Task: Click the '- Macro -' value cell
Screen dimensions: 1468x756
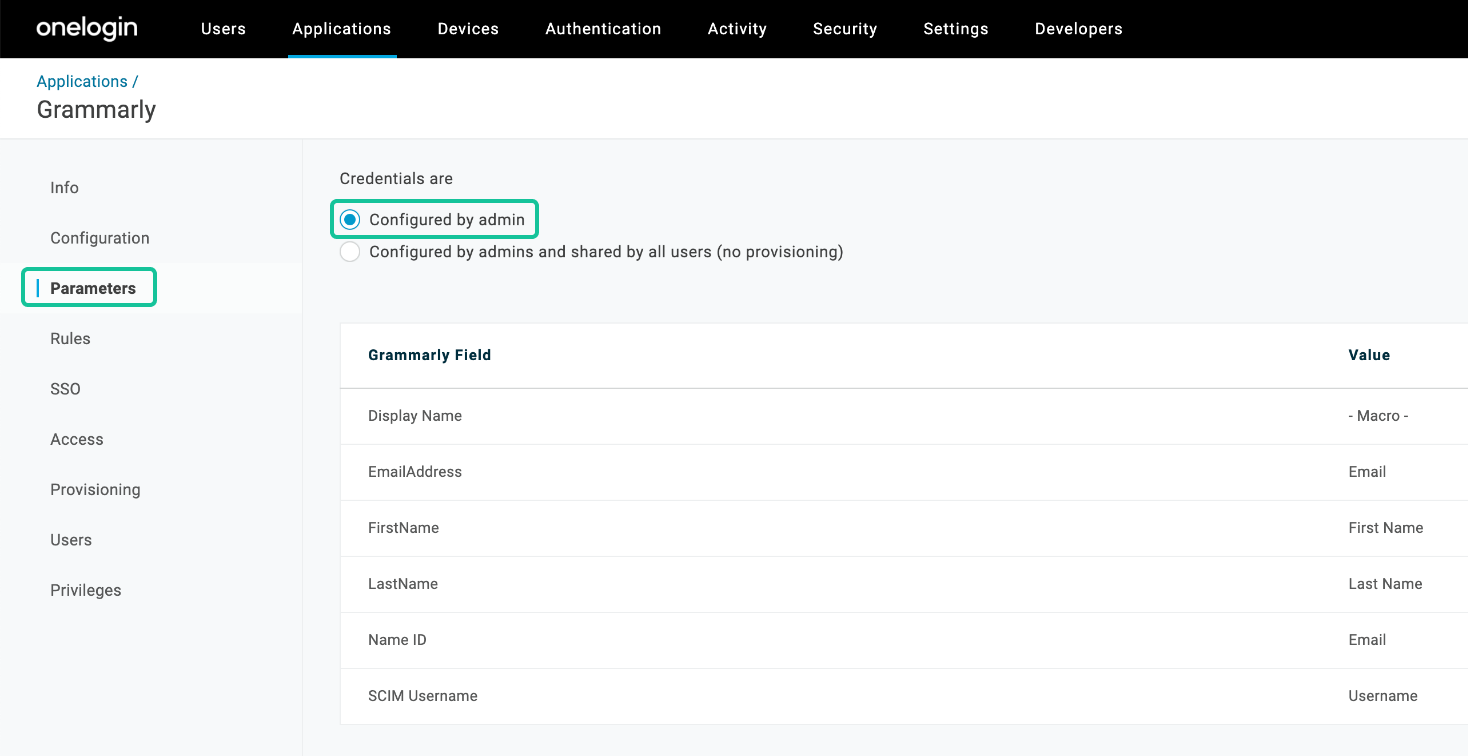Action: pos(1378,416)
